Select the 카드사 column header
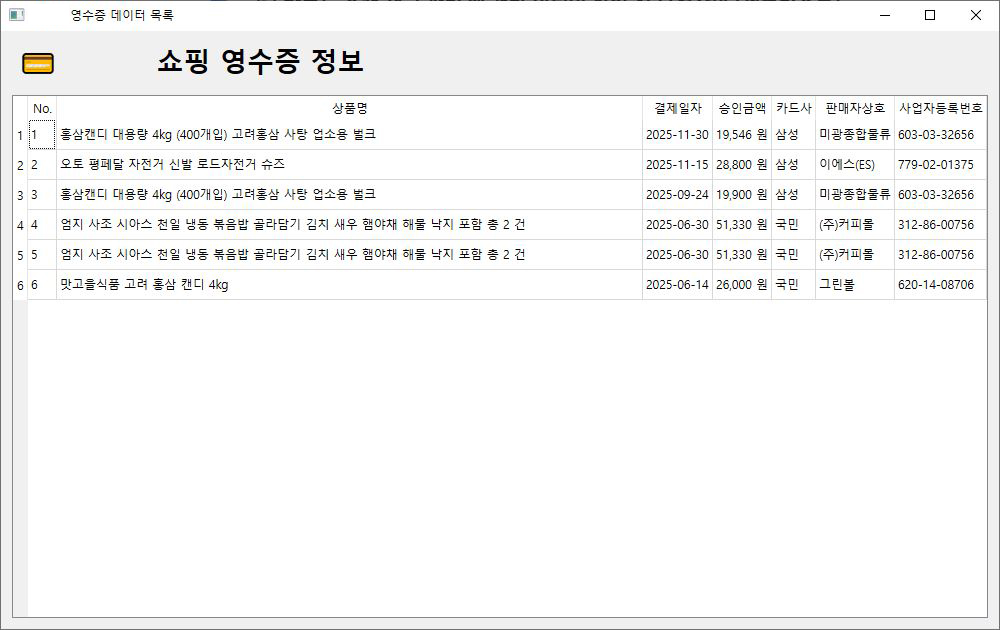 click(793, 108)
